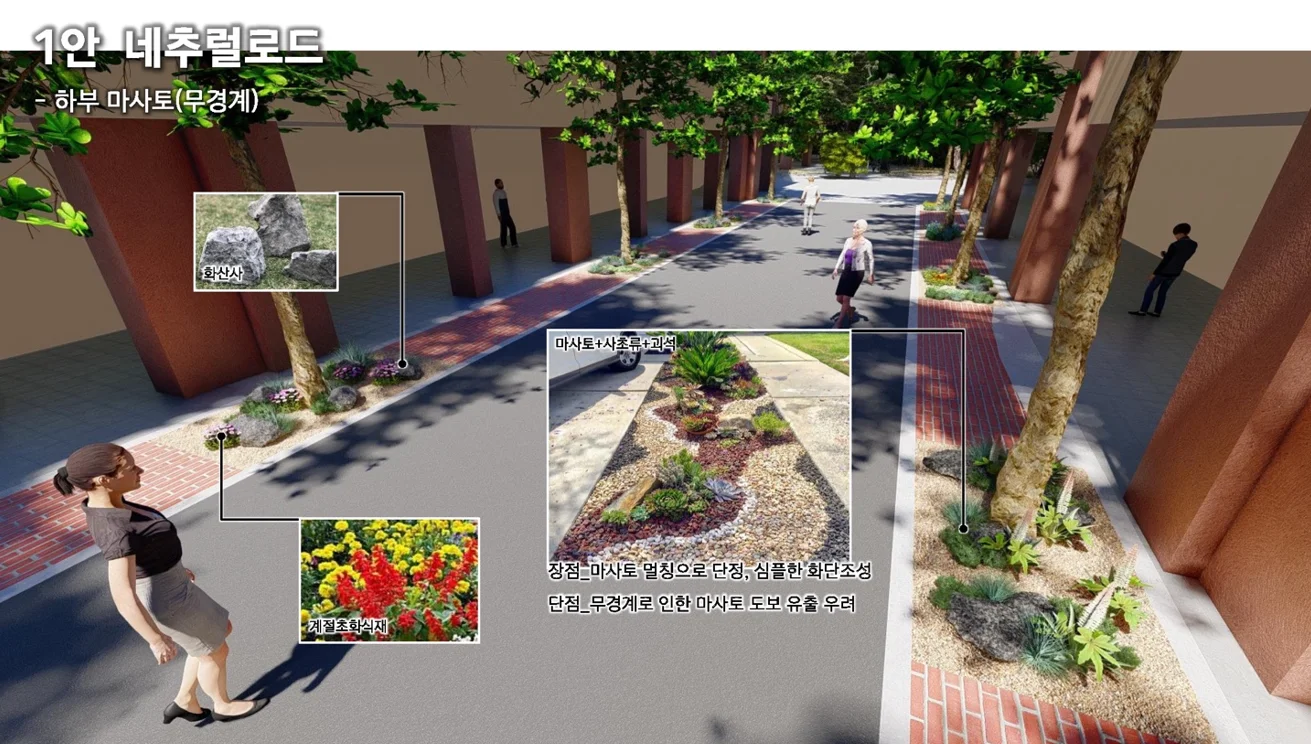
Task: Select the flower thumbnail labeled 계절초화식재
Action: (x=390, y=580)
